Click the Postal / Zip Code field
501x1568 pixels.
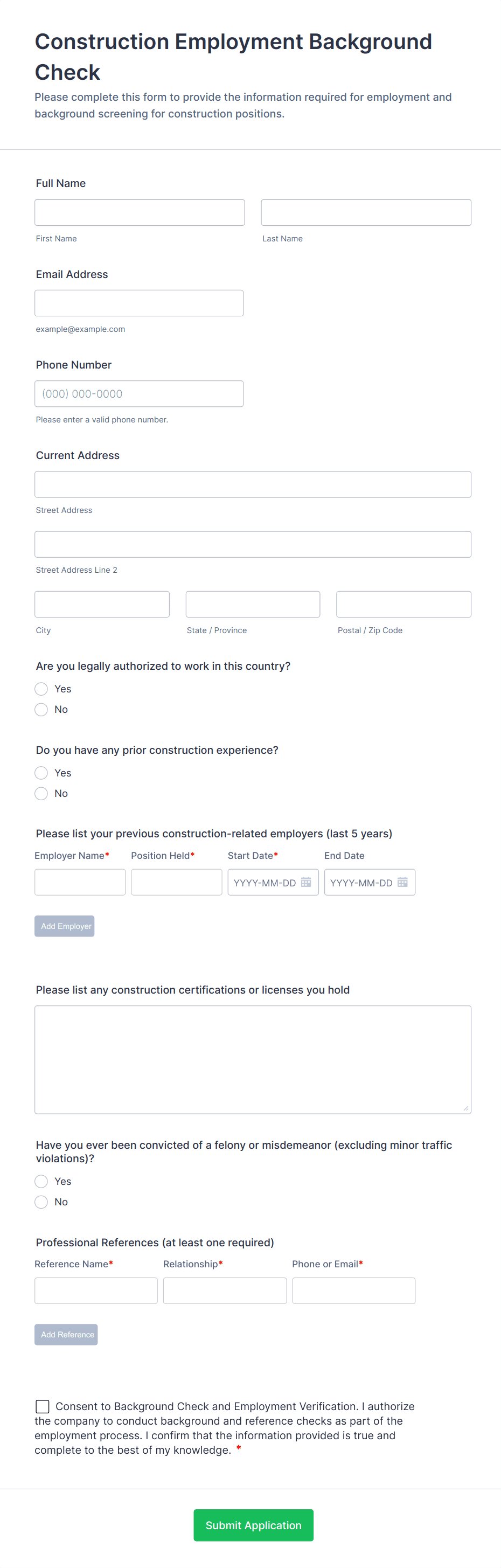[403, 604]
